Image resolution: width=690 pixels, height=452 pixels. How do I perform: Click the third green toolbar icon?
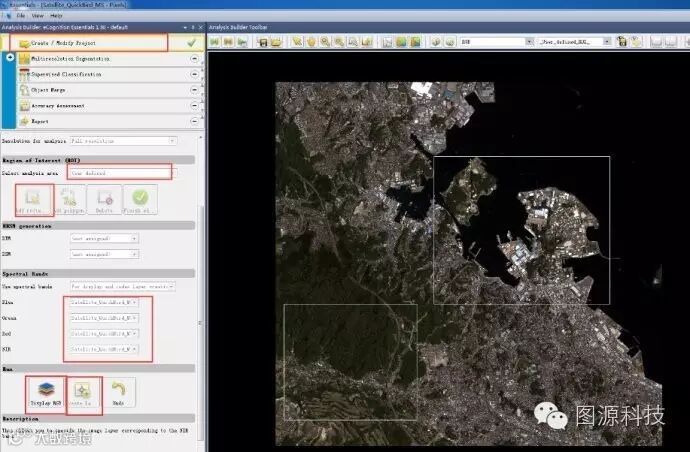(x=242, y=42)
